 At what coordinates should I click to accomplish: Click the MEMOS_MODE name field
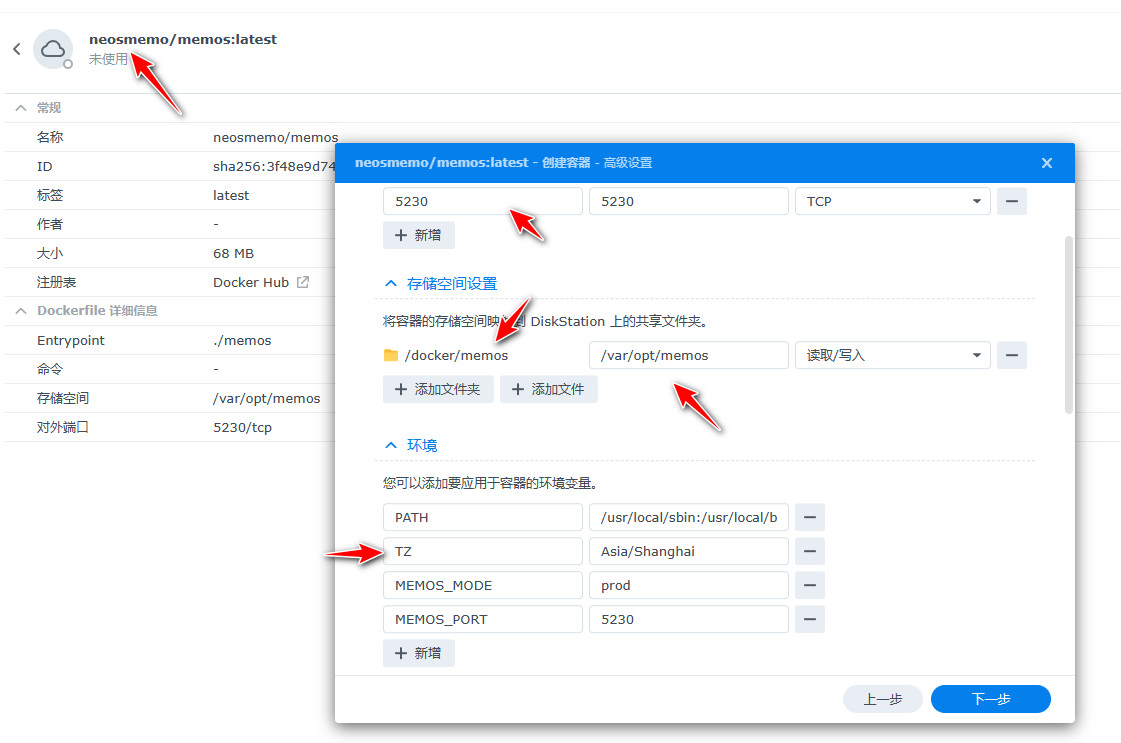pos(483,586)
